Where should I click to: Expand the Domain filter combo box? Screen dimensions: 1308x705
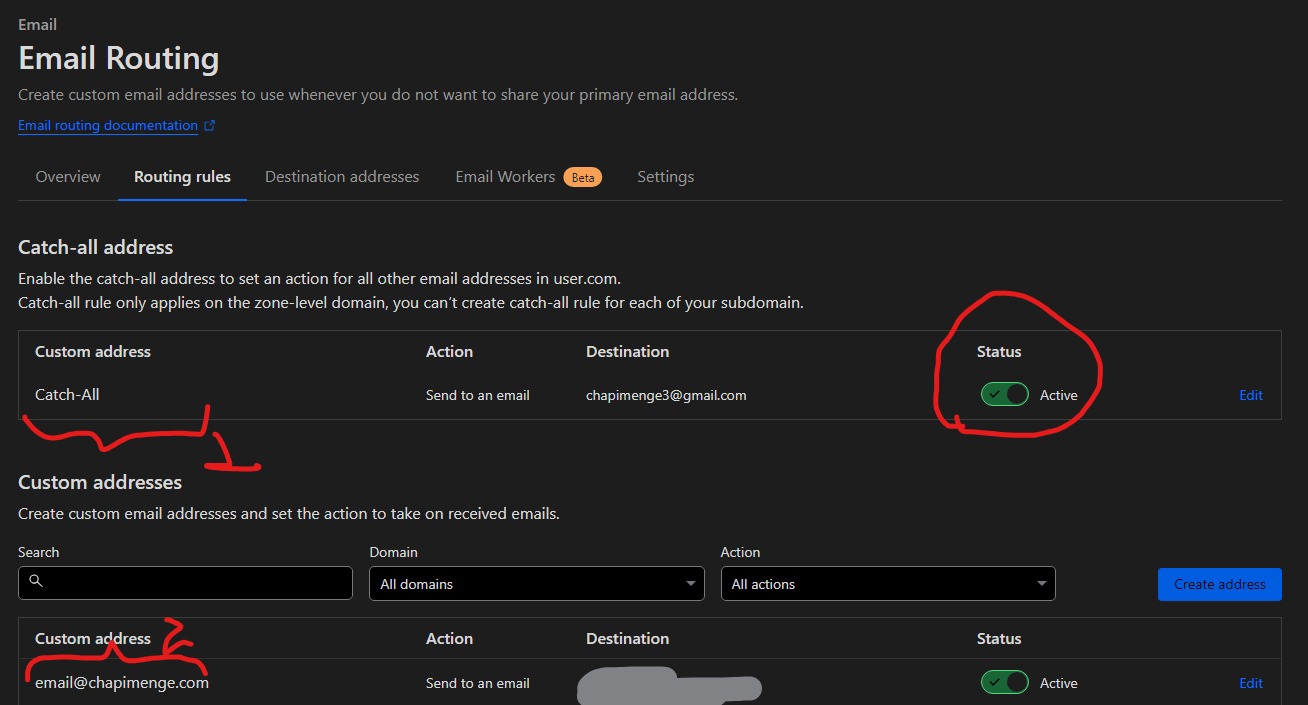tap(536, 583)
